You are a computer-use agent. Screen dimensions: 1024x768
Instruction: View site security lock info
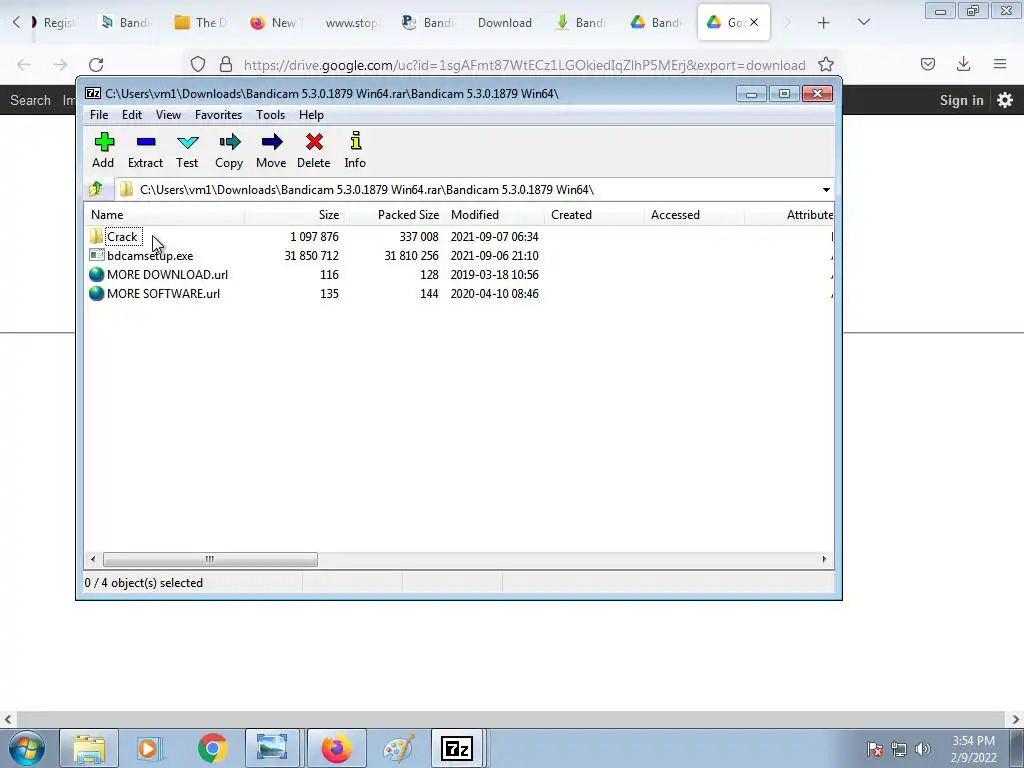[x=226, y=64]
